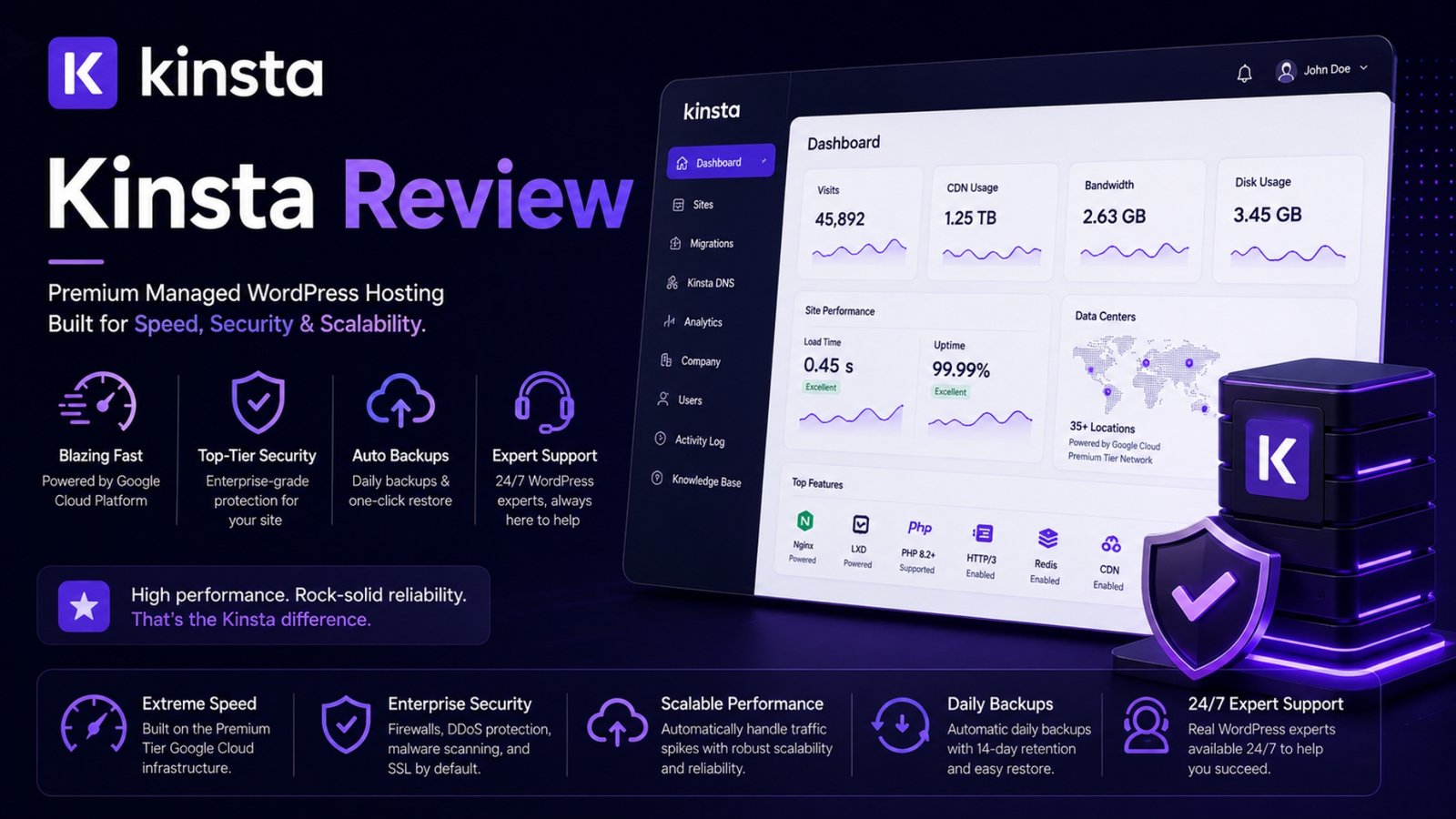
Task: Expand the chevron on the Dashboard sidebar item
Action: point(763,161)
